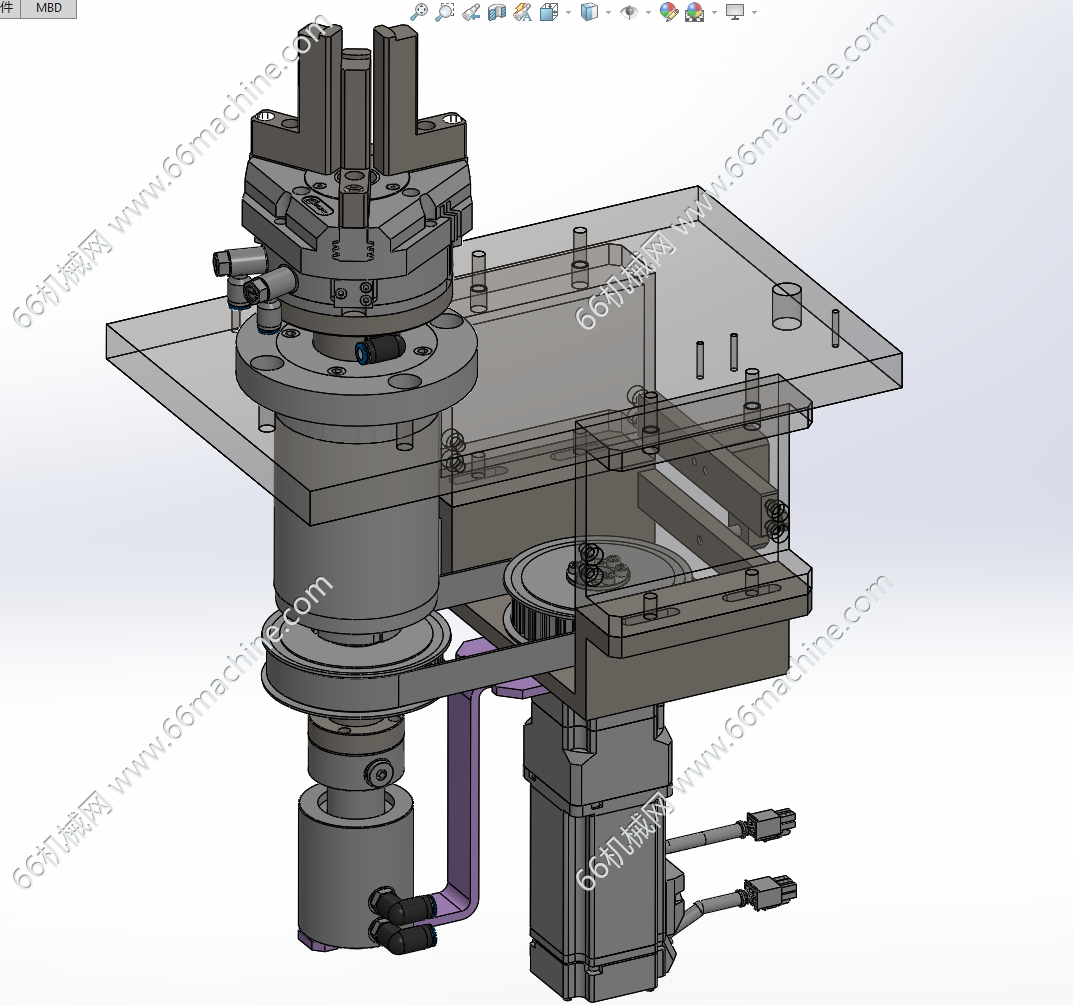
Task: Expand the View Settings dropdown arrow
Action: click(754, 13)
